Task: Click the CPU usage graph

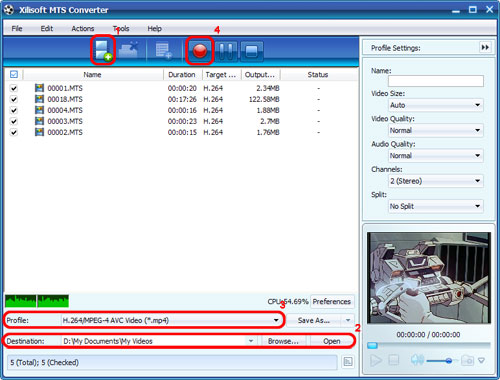Action: [37, 301]
